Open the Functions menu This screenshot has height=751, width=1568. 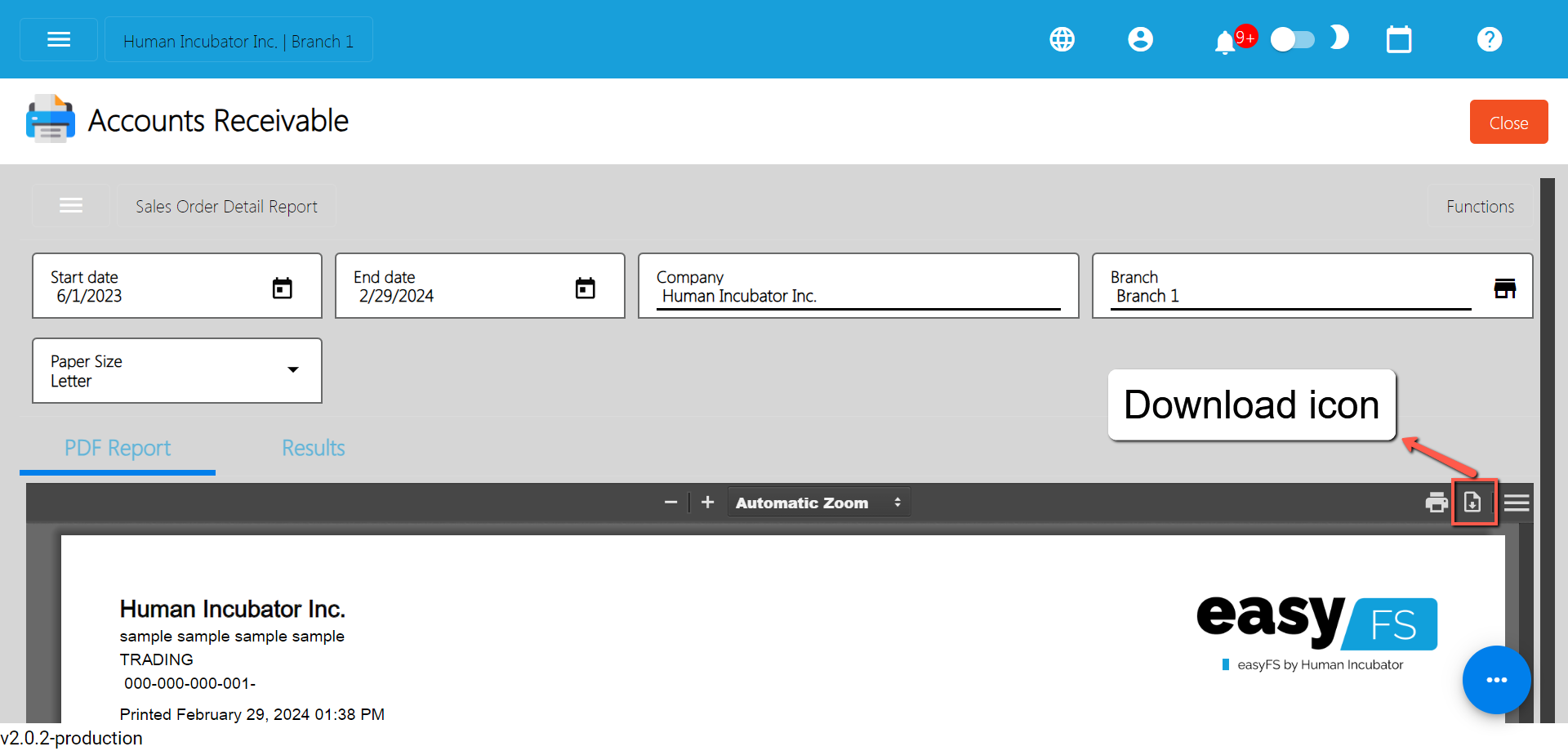(x=1480, y=206)
